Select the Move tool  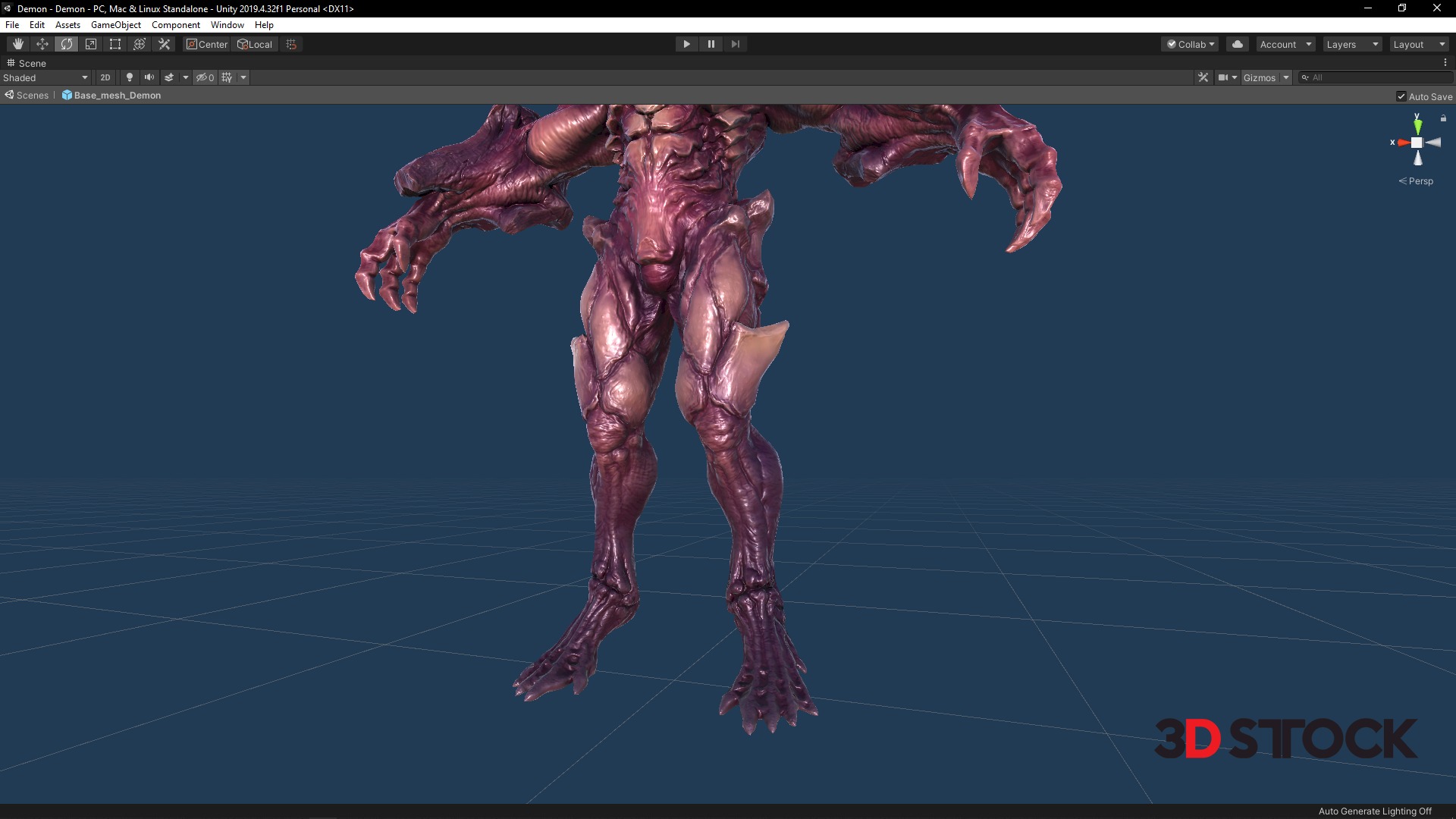click(x=42, y=44)
